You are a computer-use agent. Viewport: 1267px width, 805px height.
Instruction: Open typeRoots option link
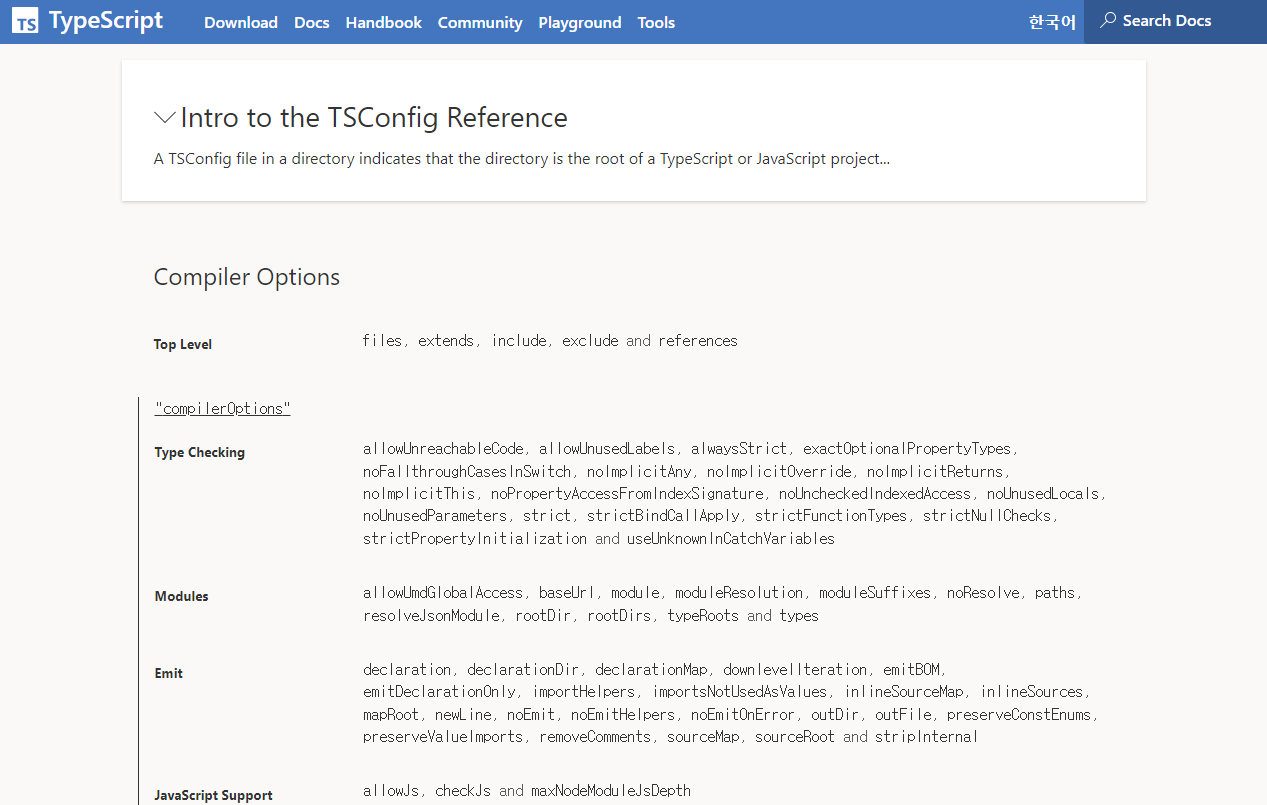tap(703, 616)
